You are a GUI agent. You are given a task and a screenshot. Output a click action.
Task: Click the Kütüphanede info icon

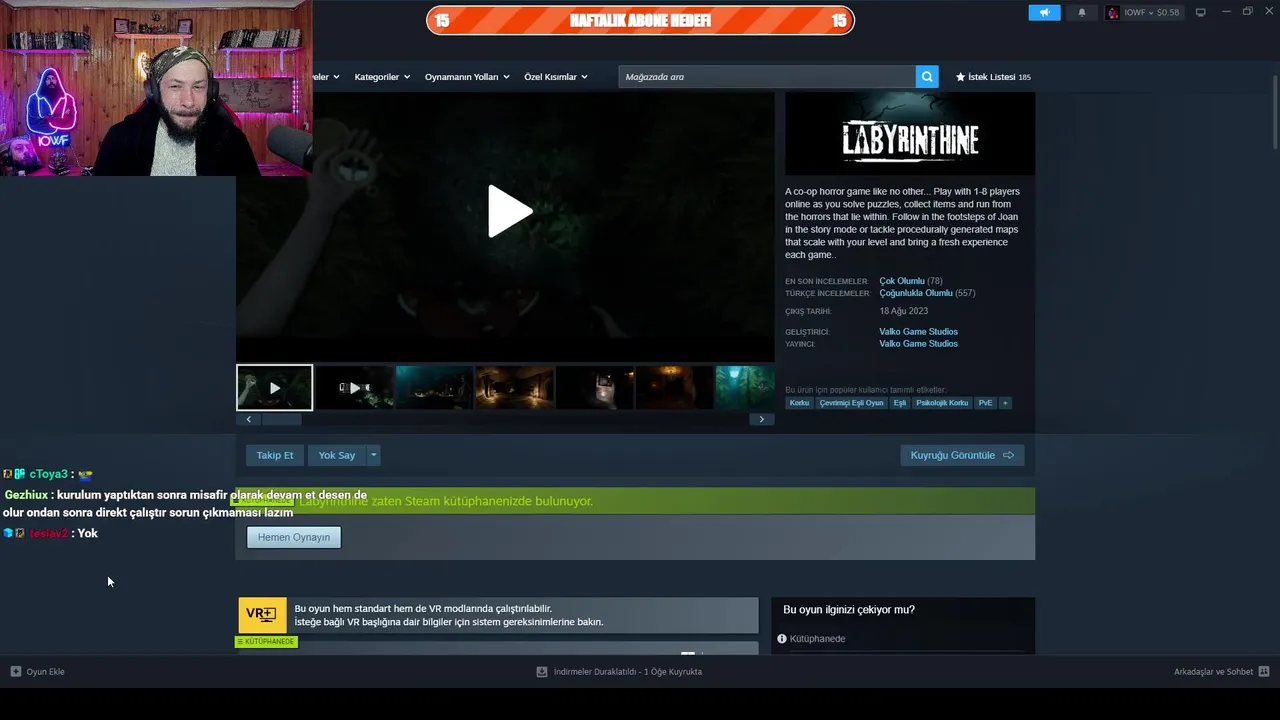[782, 639]
